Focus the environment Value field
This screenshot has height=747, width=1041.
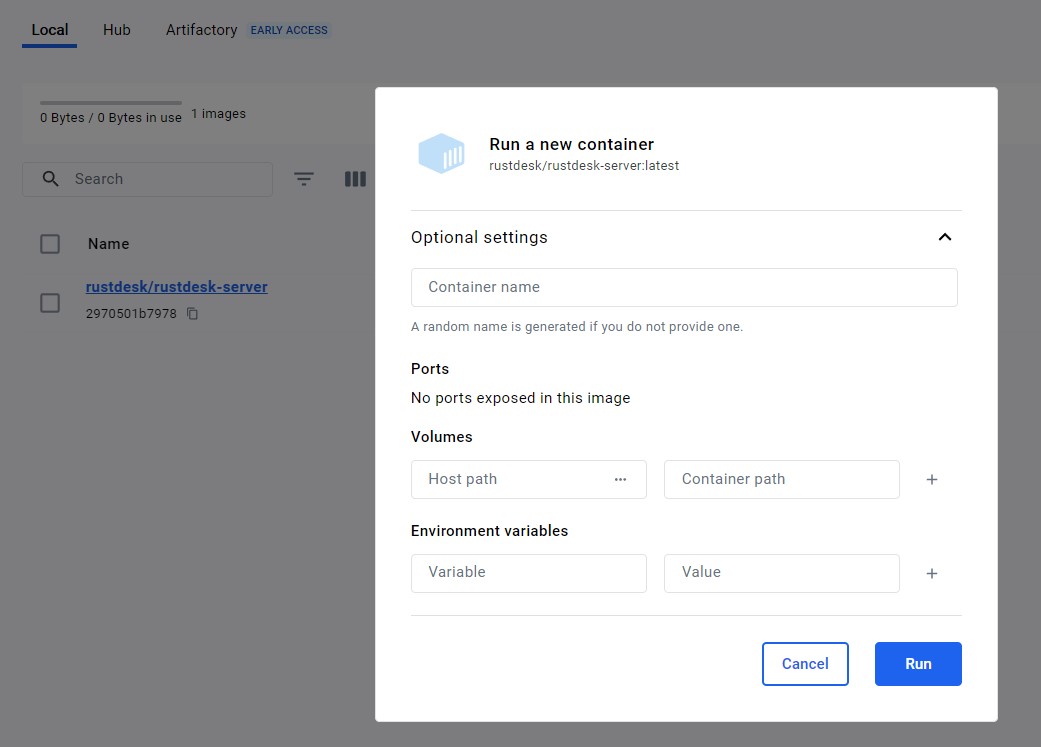point(782,574)
